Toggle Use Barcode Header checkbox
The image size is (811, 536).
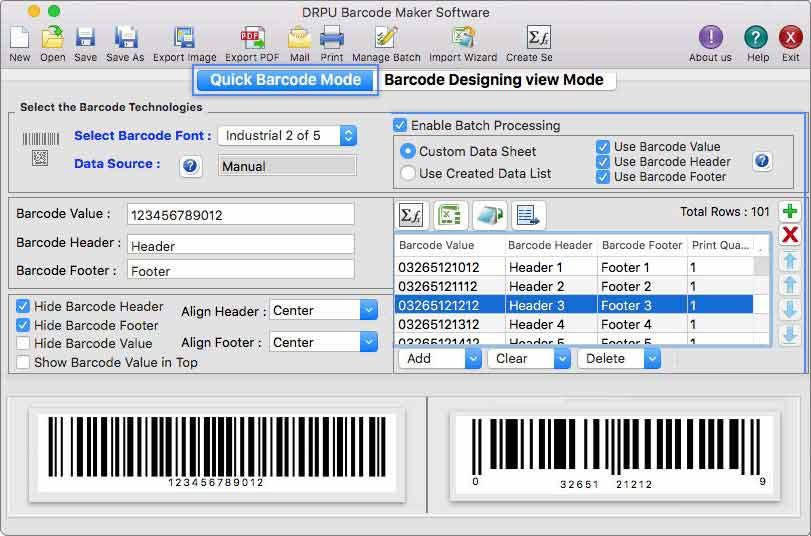(x=603, y=162)
